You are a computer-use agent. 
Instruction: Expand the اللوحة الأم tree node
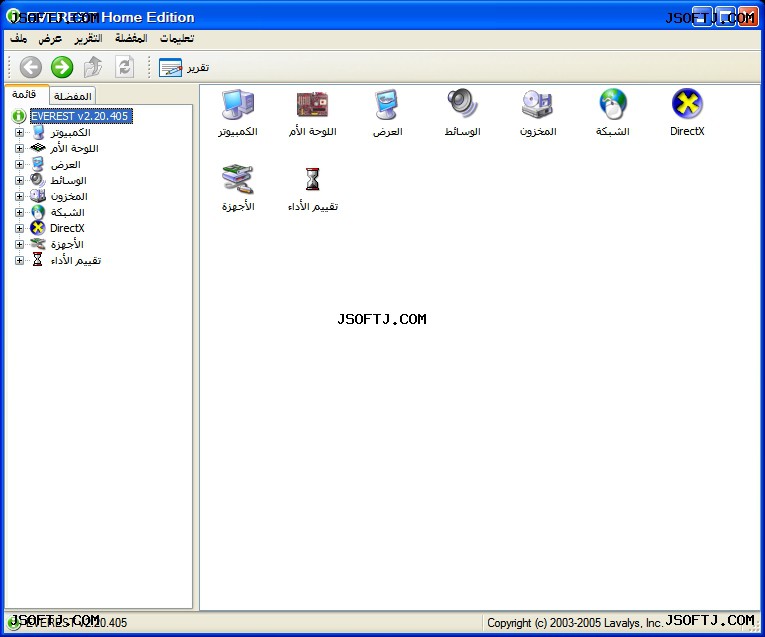[x=19, y=148]
